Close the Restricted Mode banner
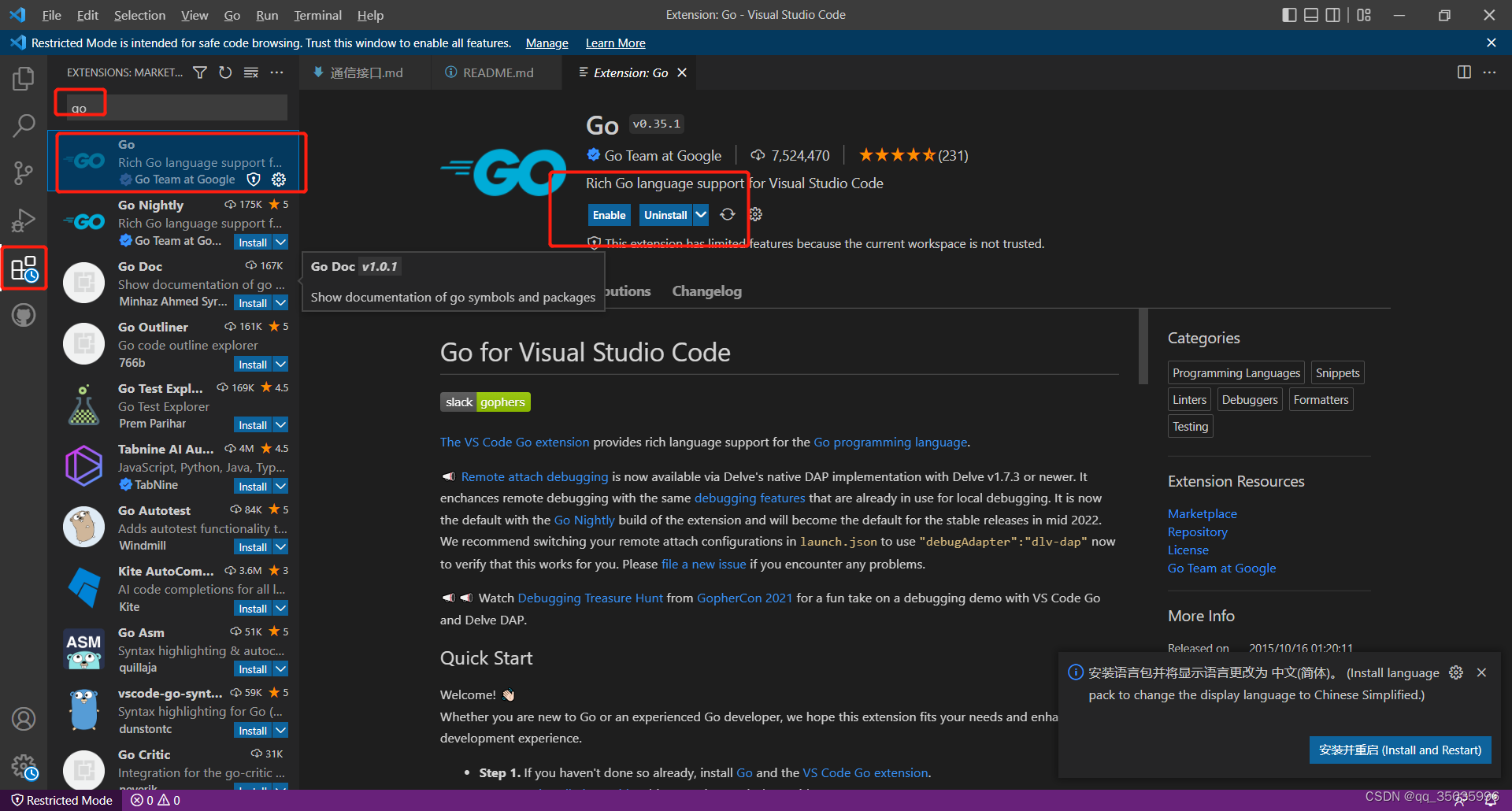Image resolution: width=1512 pixels, height=811 pixels. click(x=1491, y=43)
